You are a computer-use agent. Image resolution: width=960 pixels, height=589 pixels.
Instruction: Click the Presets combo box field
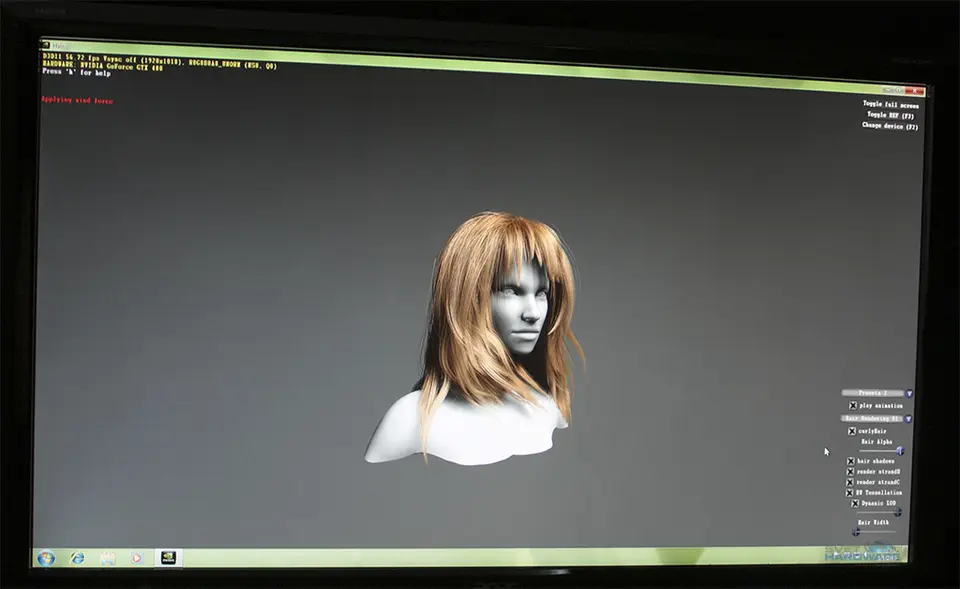point(873,393)
